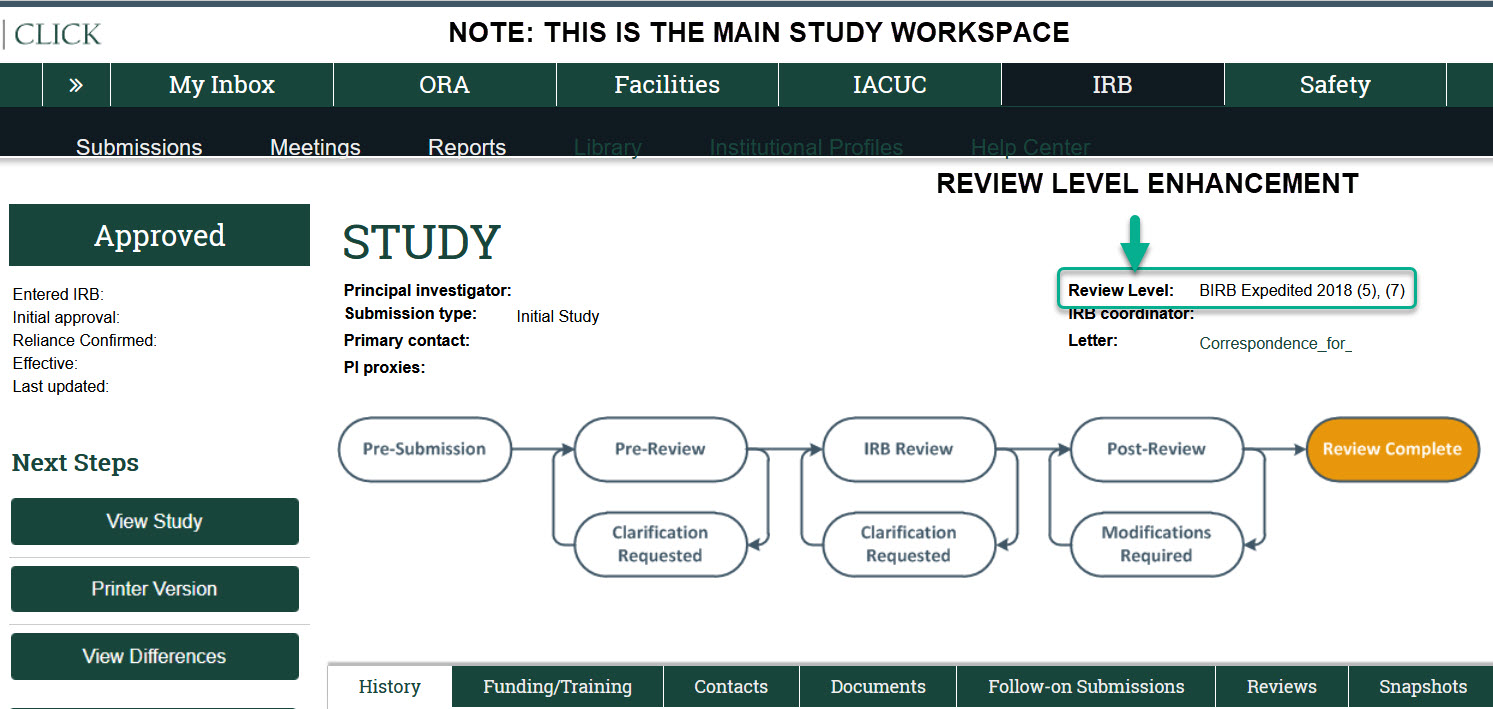Click the Review Complete workflow state
This screenshot has height=709, width=1493.
[x=1392, y=449]
